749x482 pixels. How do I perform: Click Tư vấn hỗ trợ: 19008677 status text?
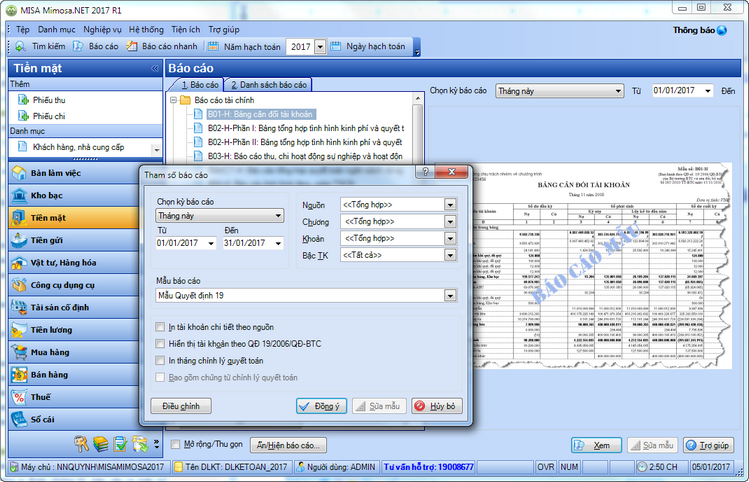[x=428, y=467]
